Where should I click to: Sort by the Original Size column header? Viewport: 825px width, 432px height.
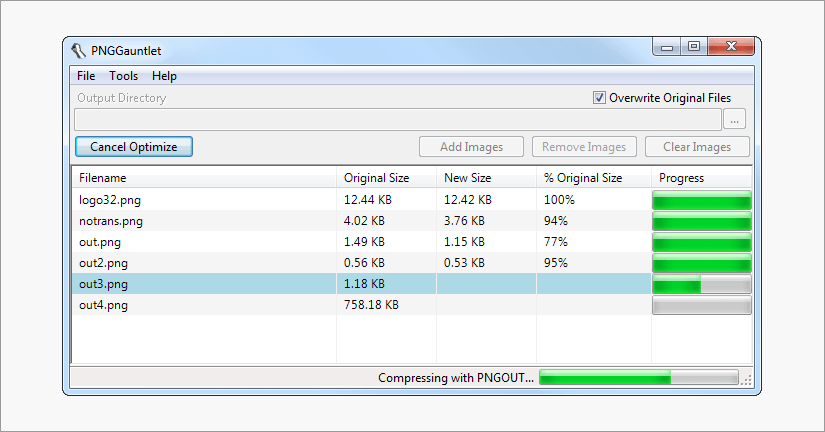pos(386,178)
